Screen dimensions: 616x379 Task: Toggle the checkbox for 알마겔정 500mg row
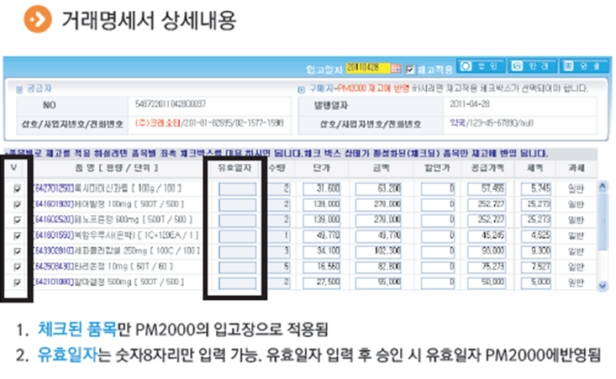coord(17,282)
